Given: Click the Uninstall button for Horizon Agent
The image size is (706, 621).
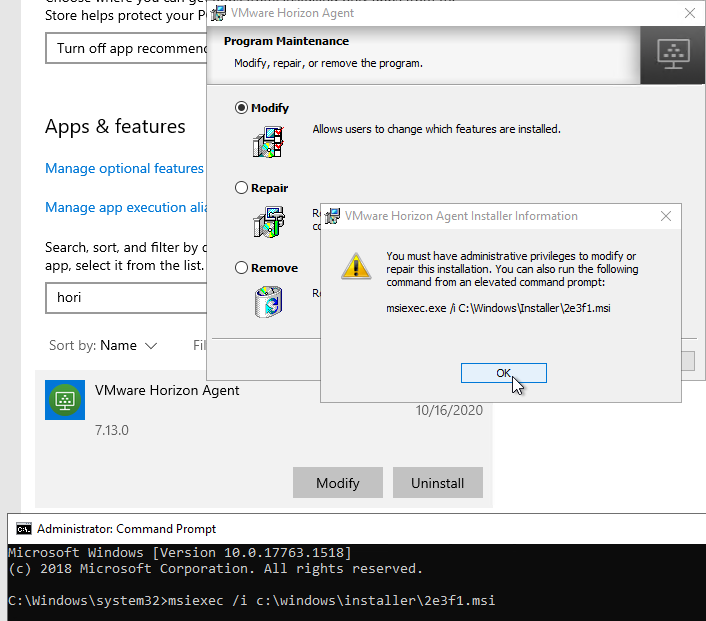Looking at the screenshot, I should 438,483.
